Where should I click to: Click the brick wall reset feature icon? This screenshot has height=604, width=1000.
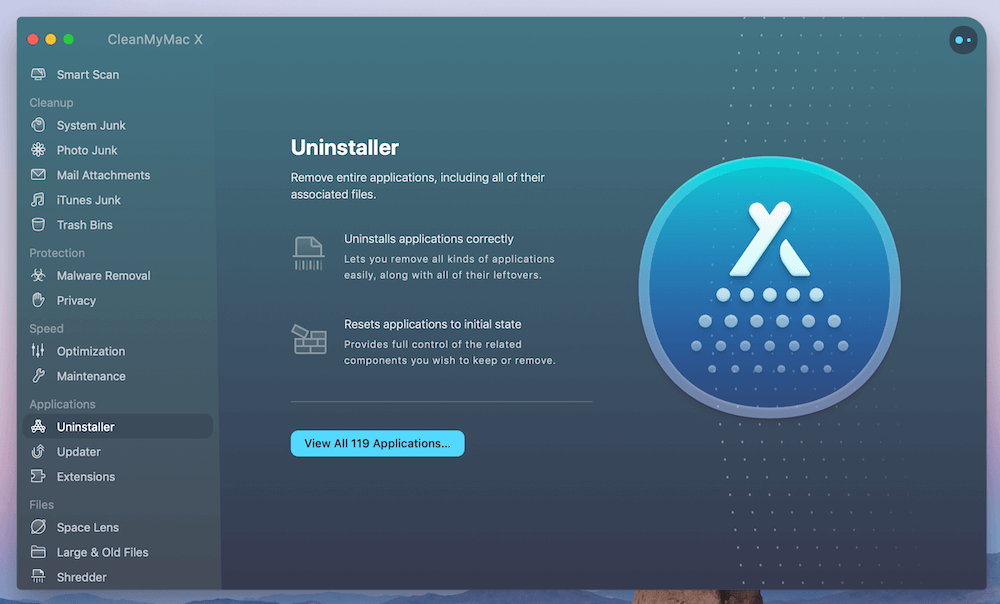(309, 339)
